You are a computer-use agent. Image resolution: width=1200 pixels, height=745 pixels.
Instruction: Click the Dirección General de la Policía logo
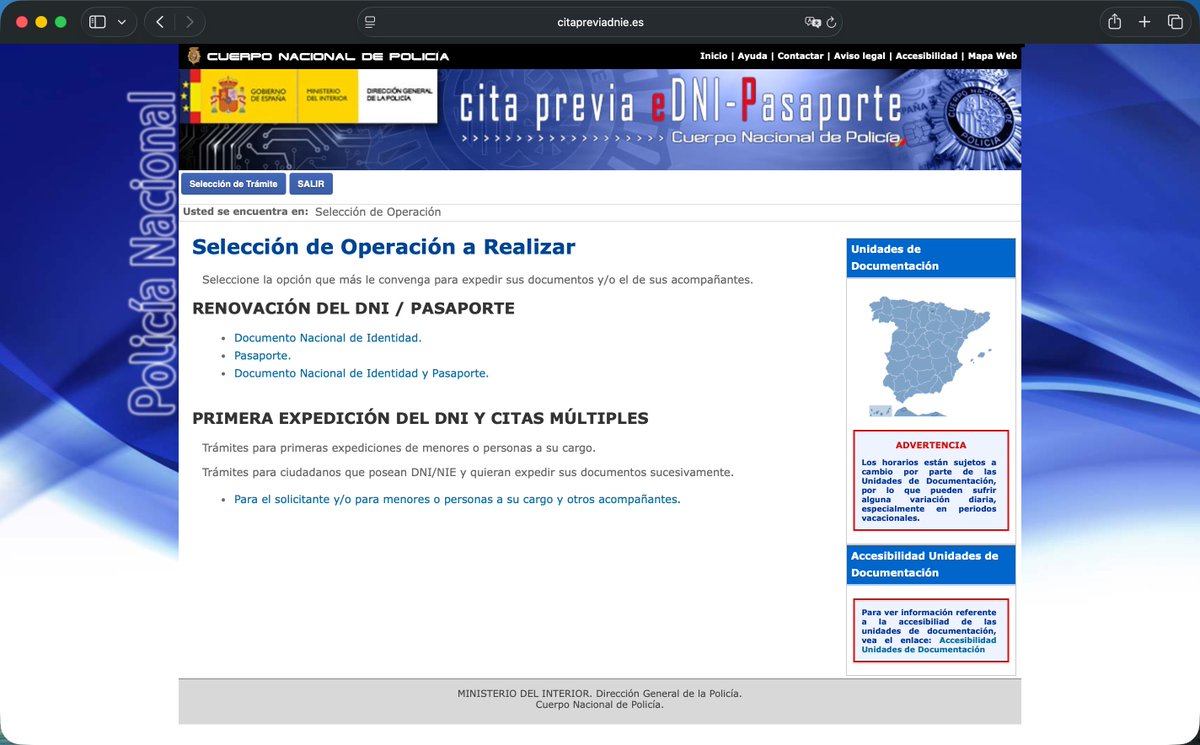(398, 96)
